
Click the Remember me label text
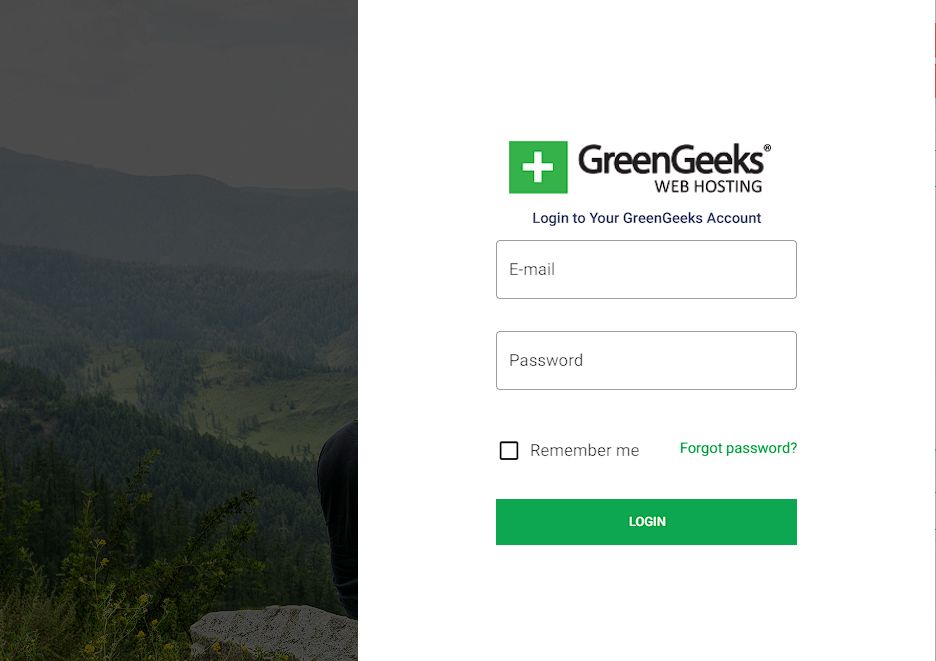point(584,450)
